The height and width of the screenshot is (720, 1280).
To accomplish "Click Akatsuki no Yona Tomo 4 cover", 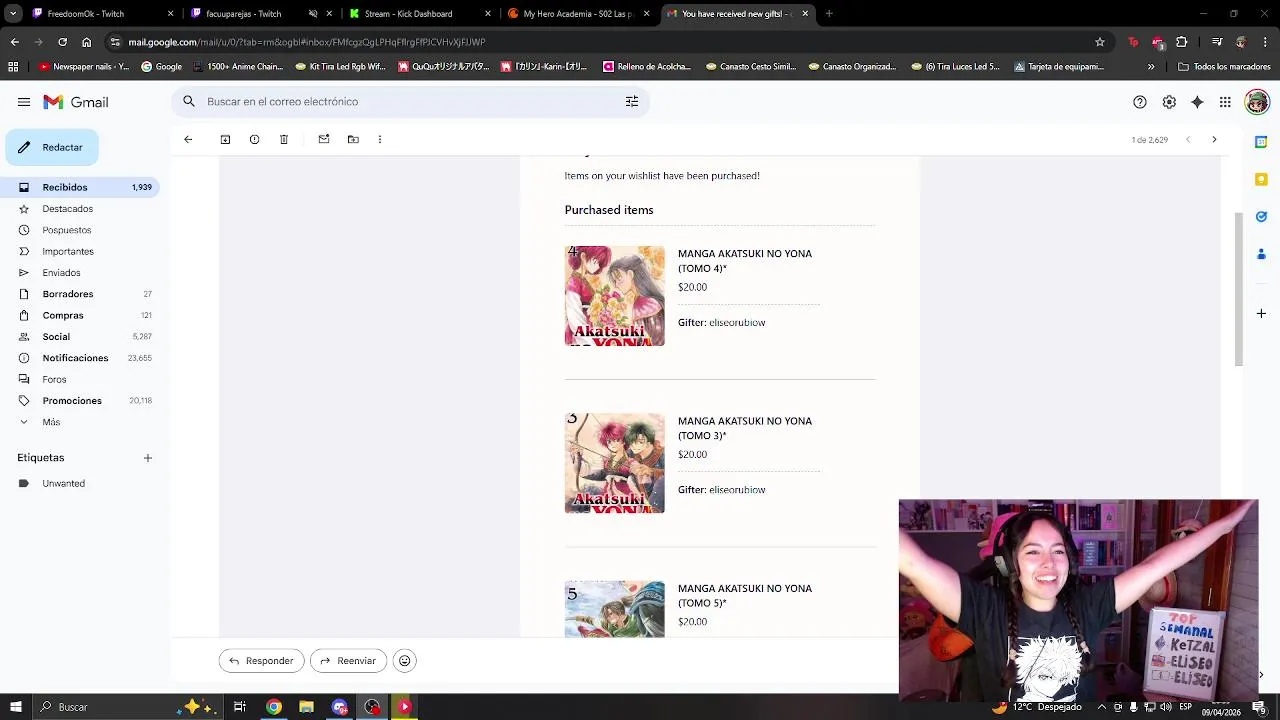I will [614, 296].
